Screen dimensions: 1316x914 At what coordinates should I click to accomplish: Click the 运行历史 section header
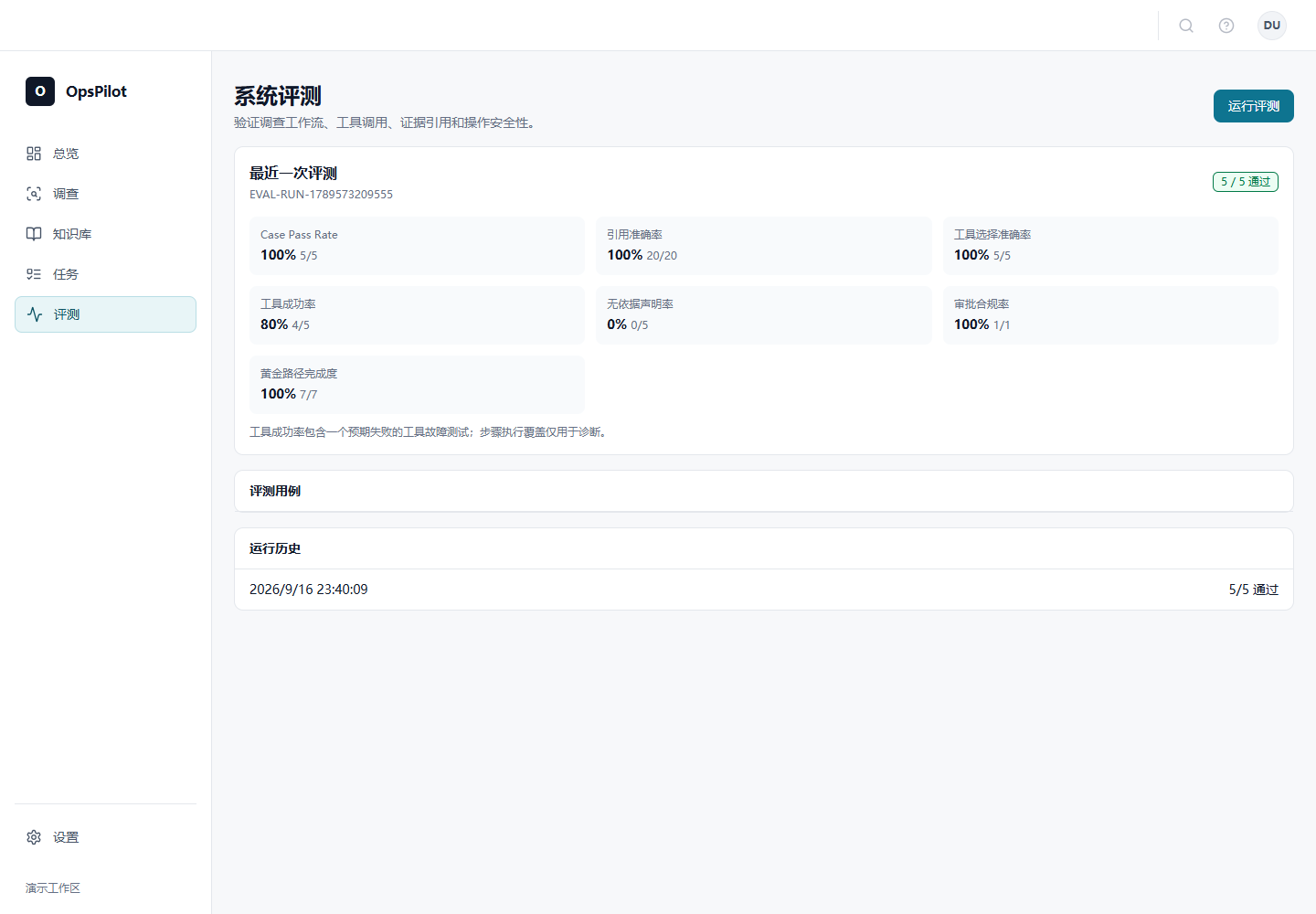tap(764, 548)
